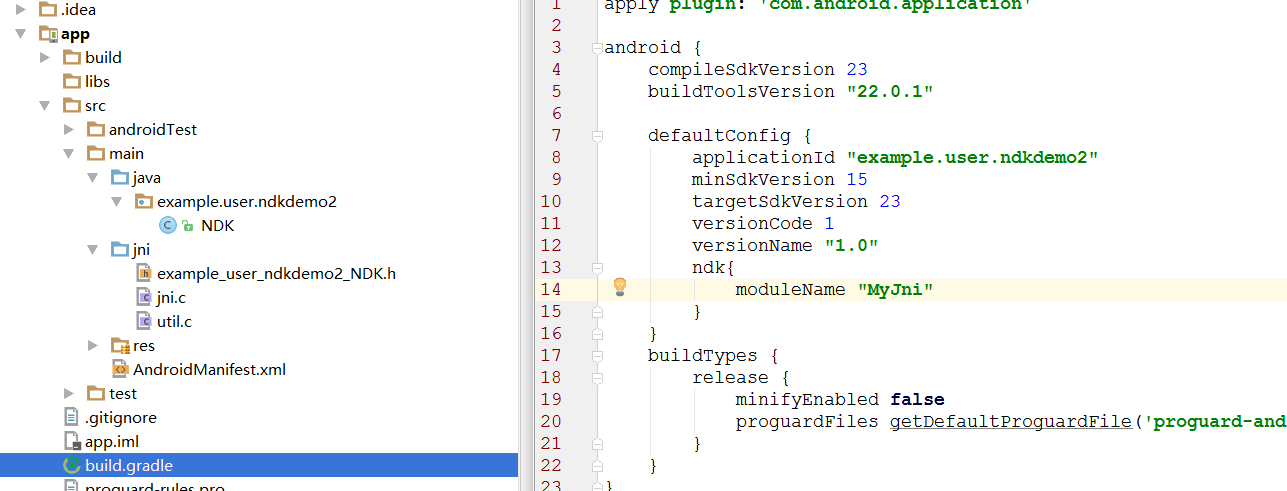Fold the buildTypes block at line 17
Viewport: 1287px width, 491px height.
coord(597,356)
